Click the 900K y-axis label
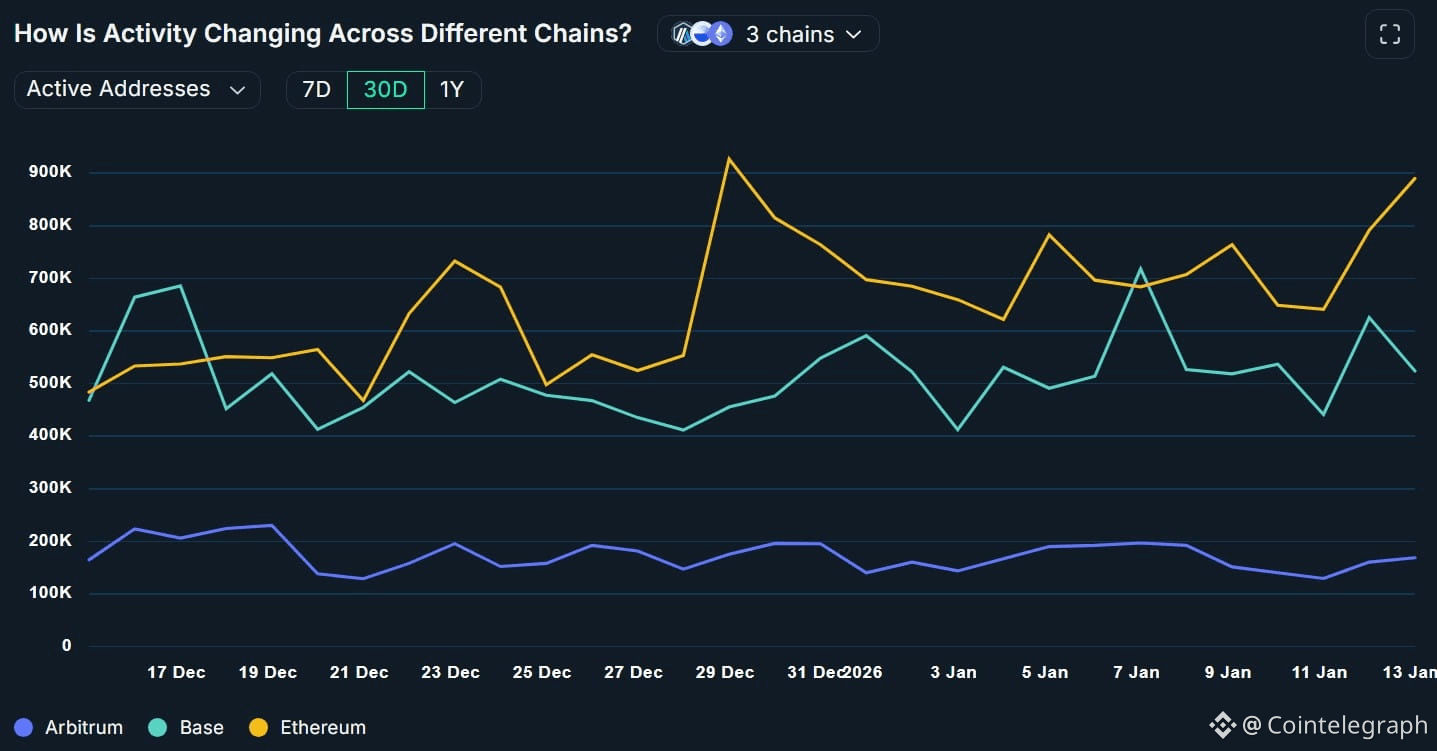 click(49, 171)
